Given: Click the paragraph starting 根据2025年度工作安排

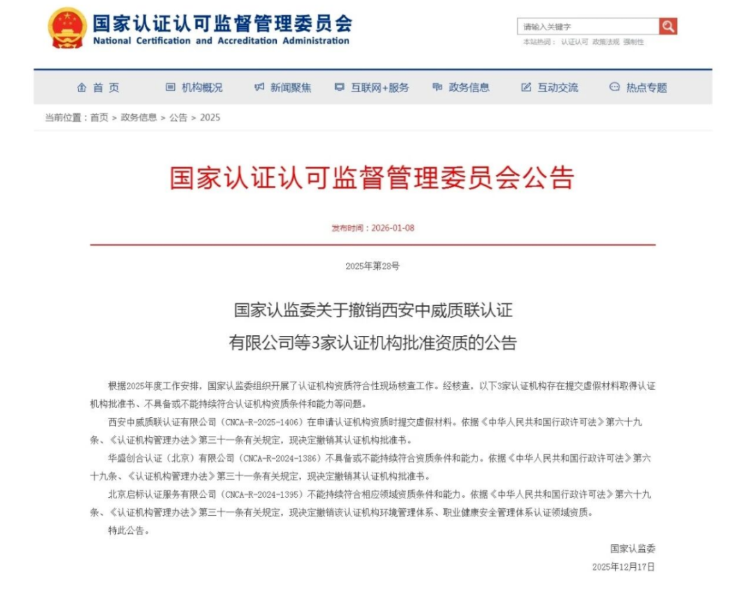Looking at the screenshot, I should click(372, 395).
